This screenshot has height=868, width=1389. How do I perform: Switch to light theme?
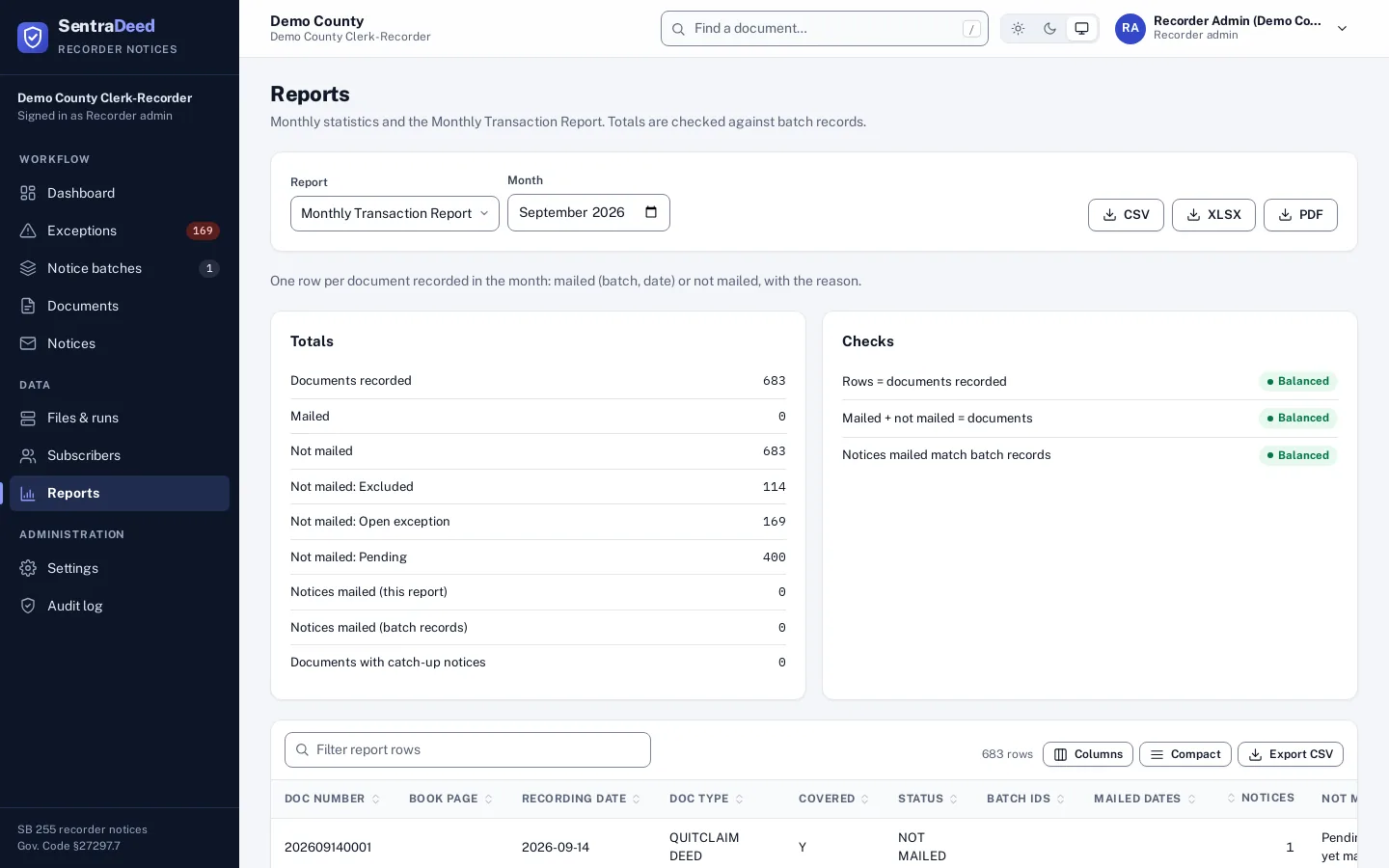tap(1018, 29)
